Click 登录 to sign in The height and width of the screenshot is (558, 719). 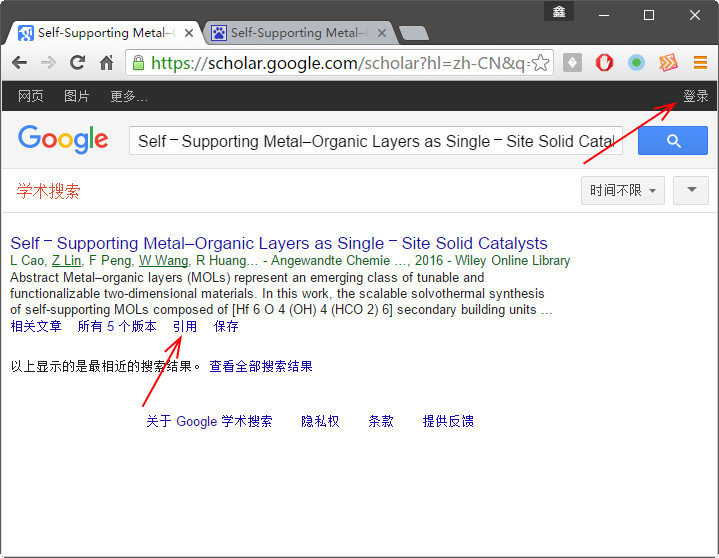[x=696, y=96]
